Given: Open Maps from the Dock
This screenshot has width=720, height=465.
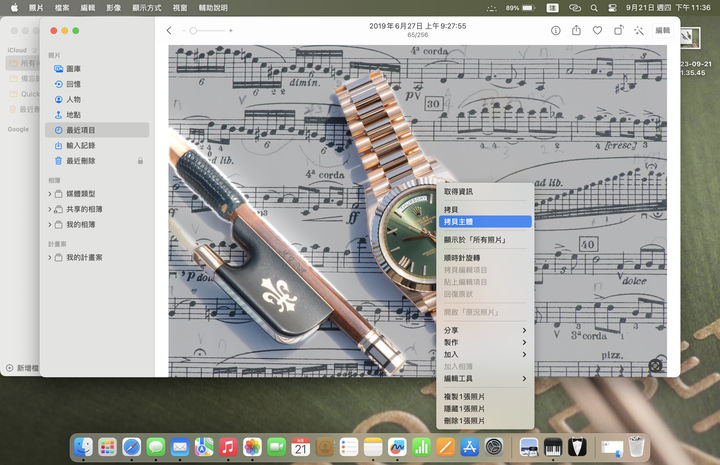Looking at the screenshot, I should (x=204, y=447).
